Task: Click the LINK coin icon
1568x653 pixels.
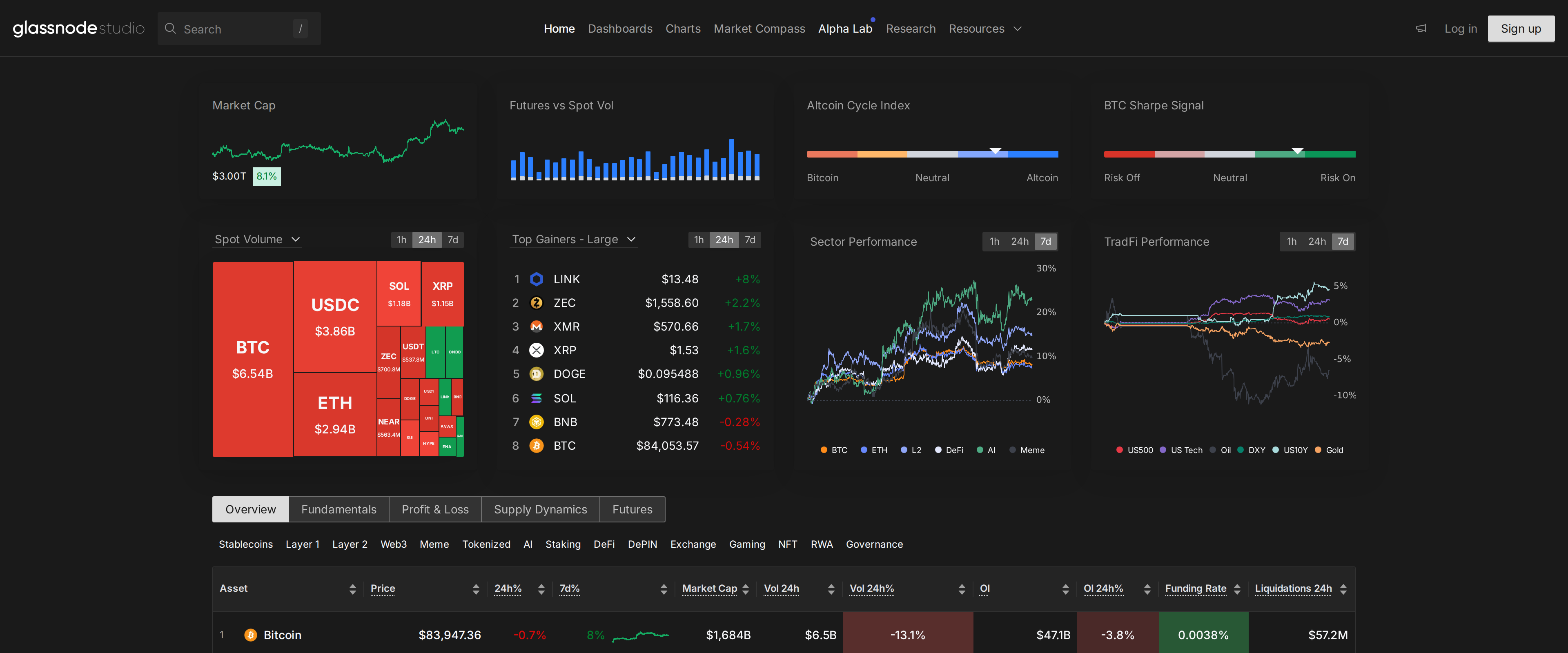Action: pyautogui.click(x=536, y=279)
